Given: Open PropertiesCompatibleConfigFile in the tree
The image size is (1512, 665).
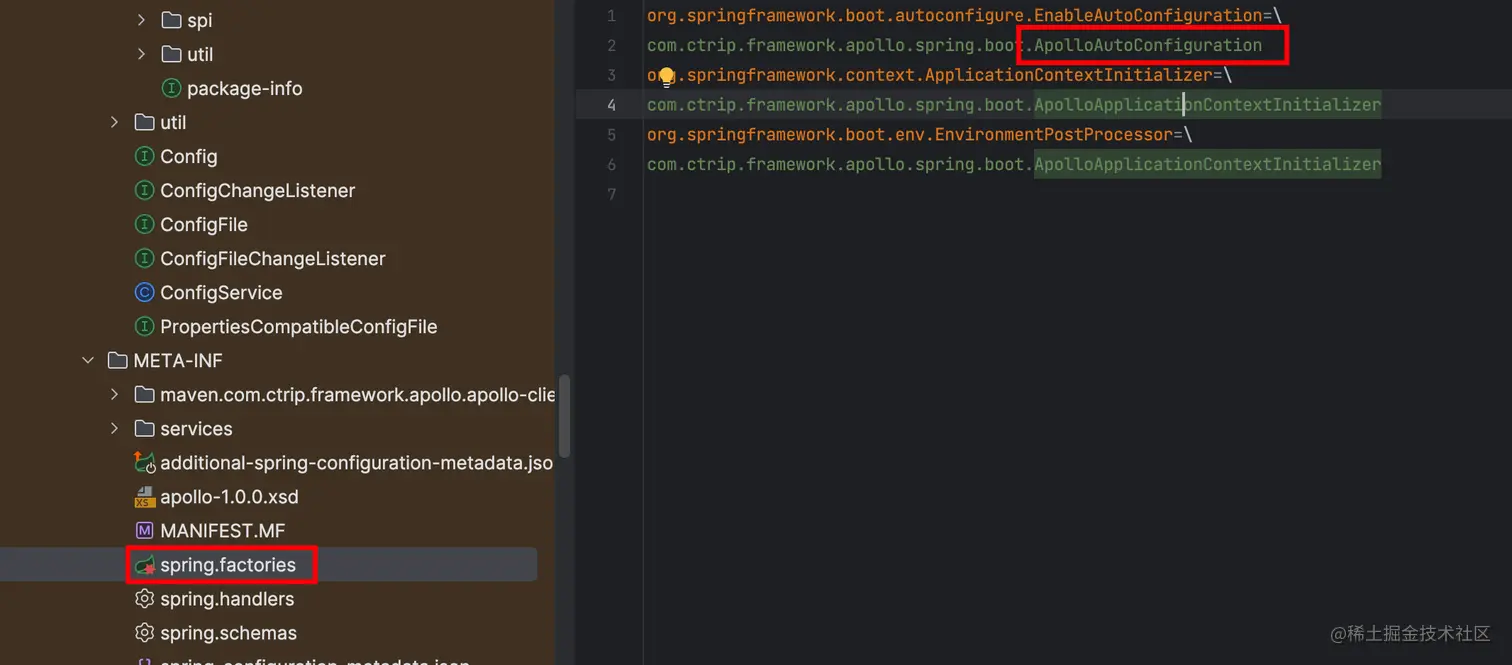Looking at the screenshot, I should [298, 326].
